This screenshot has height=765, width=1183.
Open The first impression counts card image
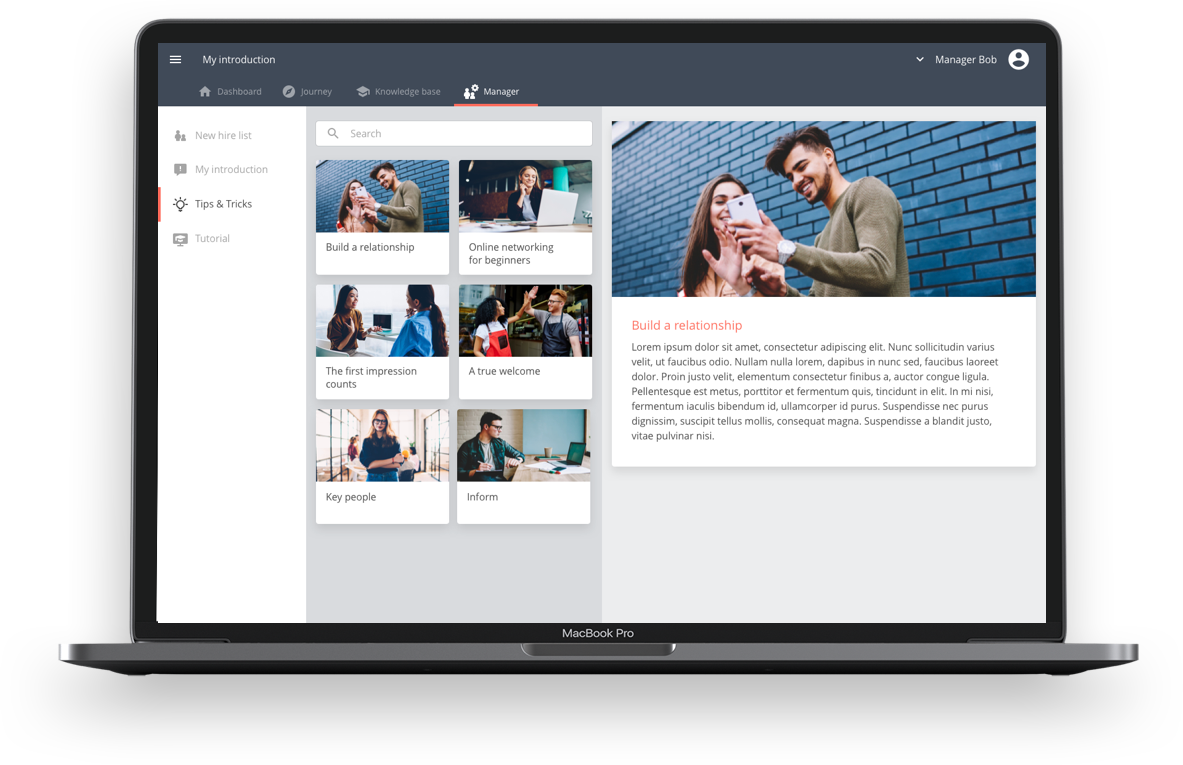383,321
